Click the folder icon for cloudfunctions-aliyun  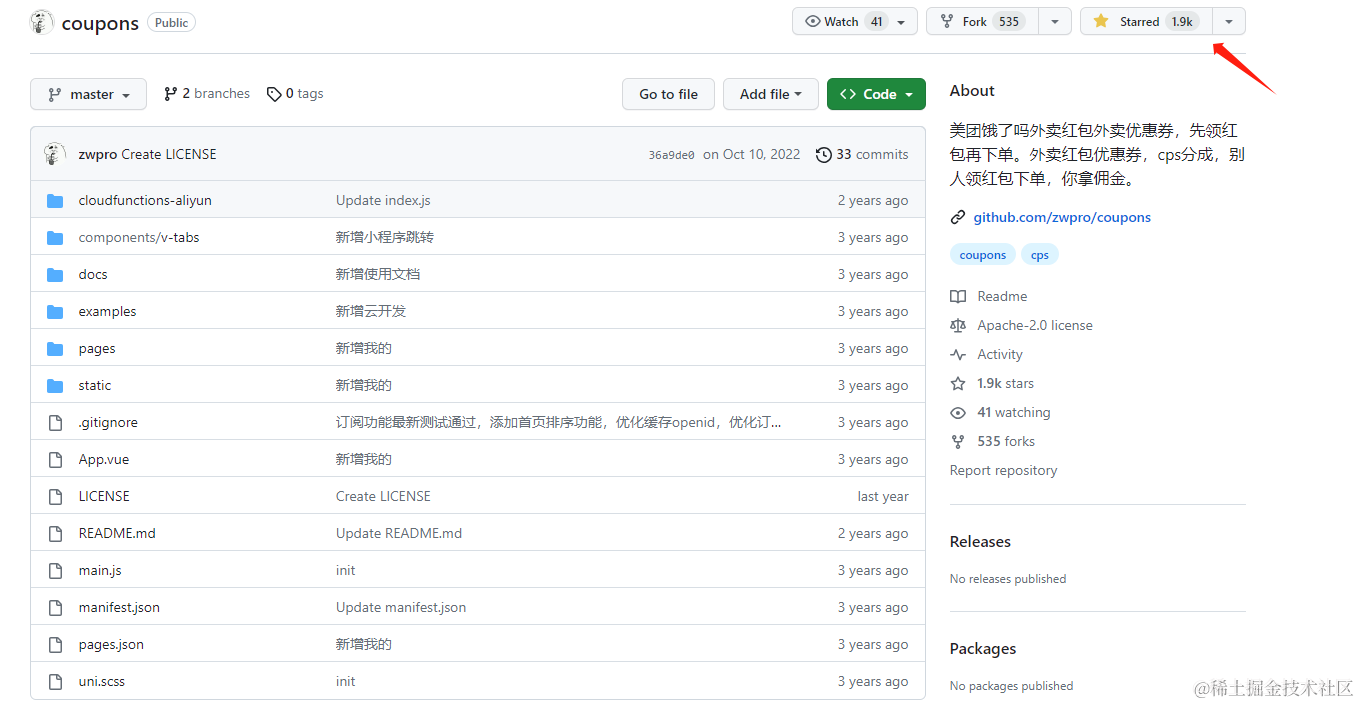click(x=55, y=201)
